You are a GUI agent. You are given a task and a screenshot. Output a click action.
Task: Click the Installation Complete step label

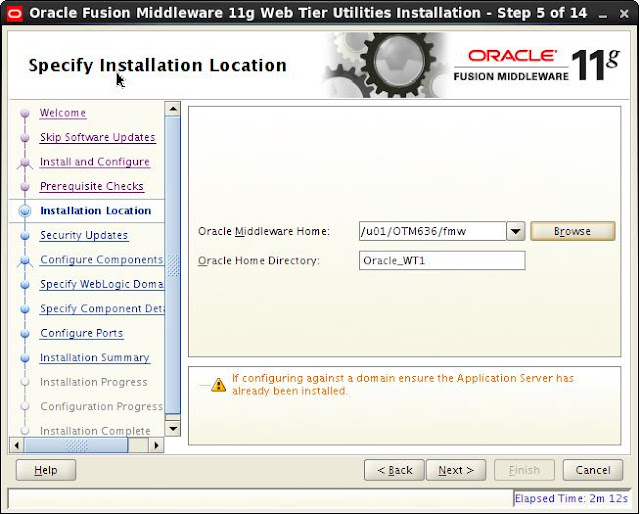point(95,431)
